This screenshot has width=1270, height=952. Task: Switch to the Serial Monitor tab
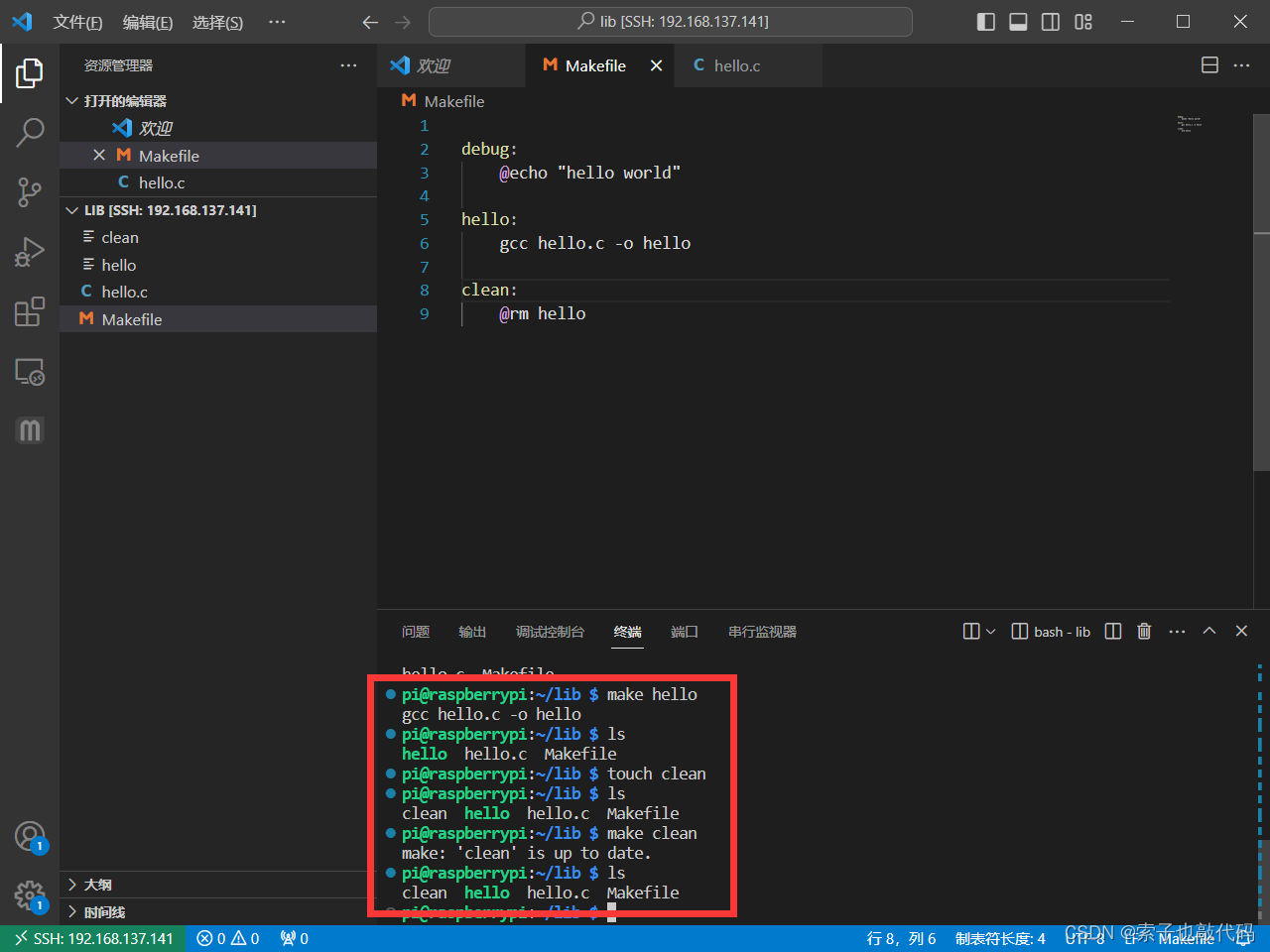[x=762, y=632]
